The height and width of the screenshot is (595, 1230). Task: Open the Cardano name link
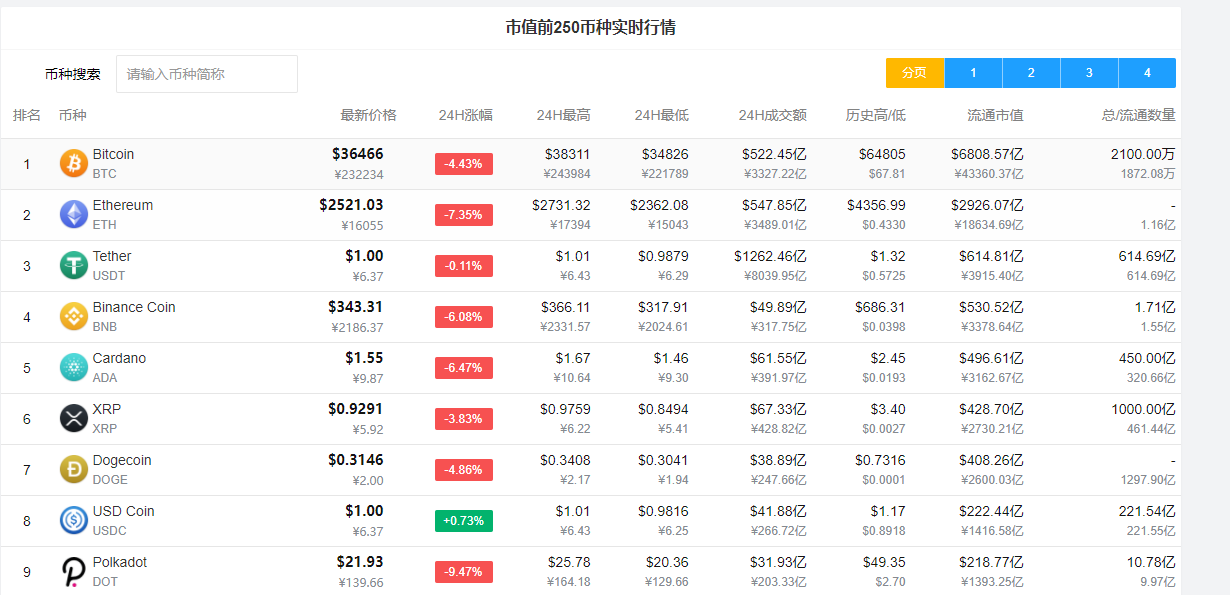(119, 358)
